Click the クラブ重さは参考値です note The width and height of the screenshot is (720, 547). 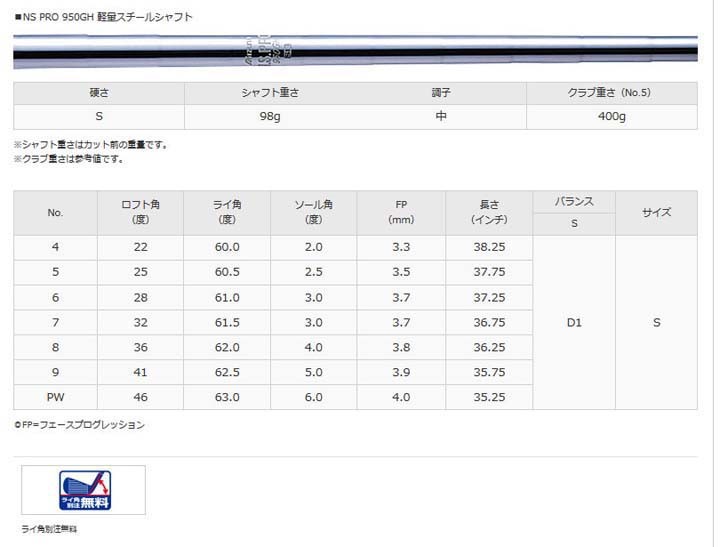(69, 159)
